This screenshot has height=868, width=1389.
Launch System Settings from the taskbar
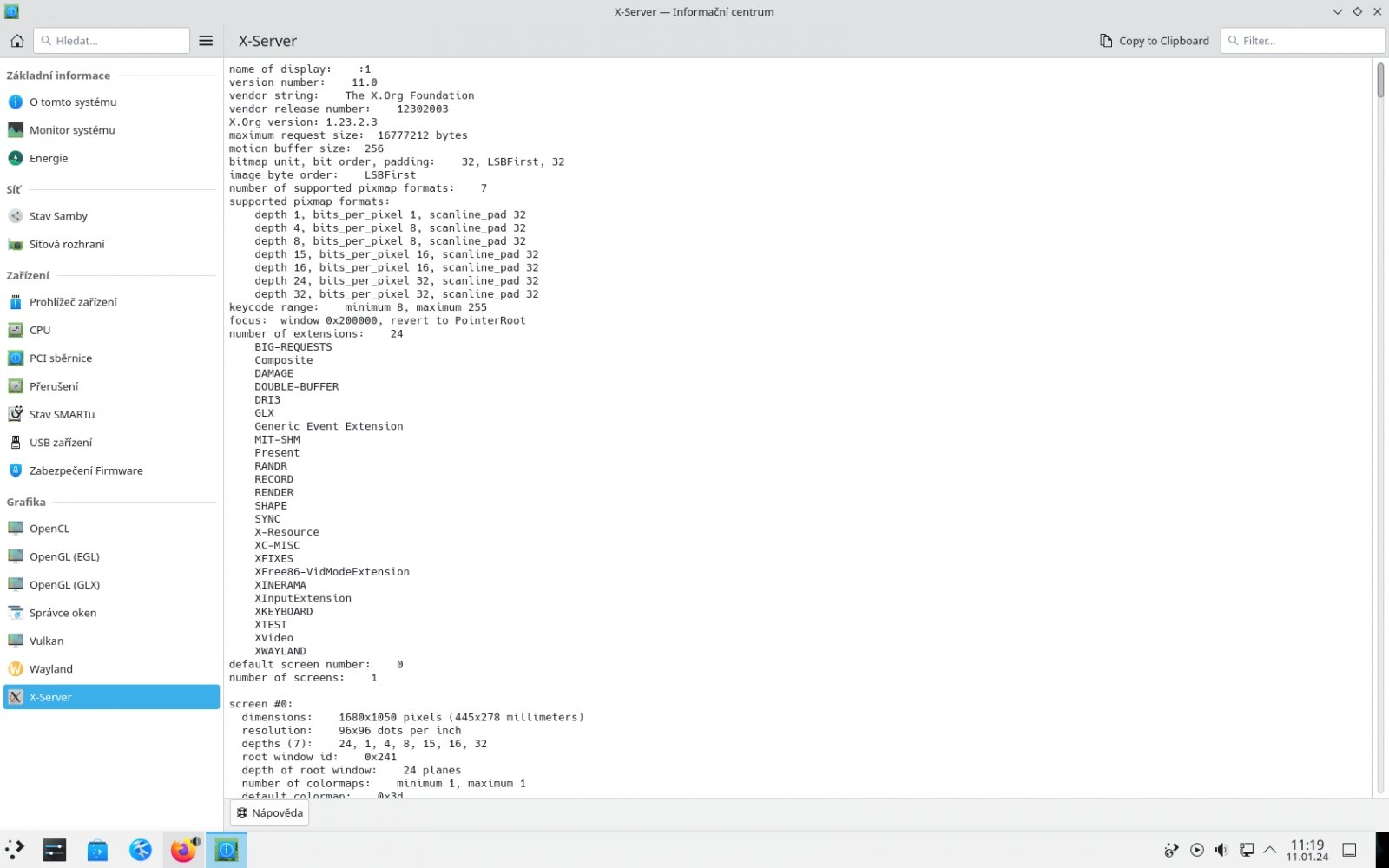coord(55,850)
